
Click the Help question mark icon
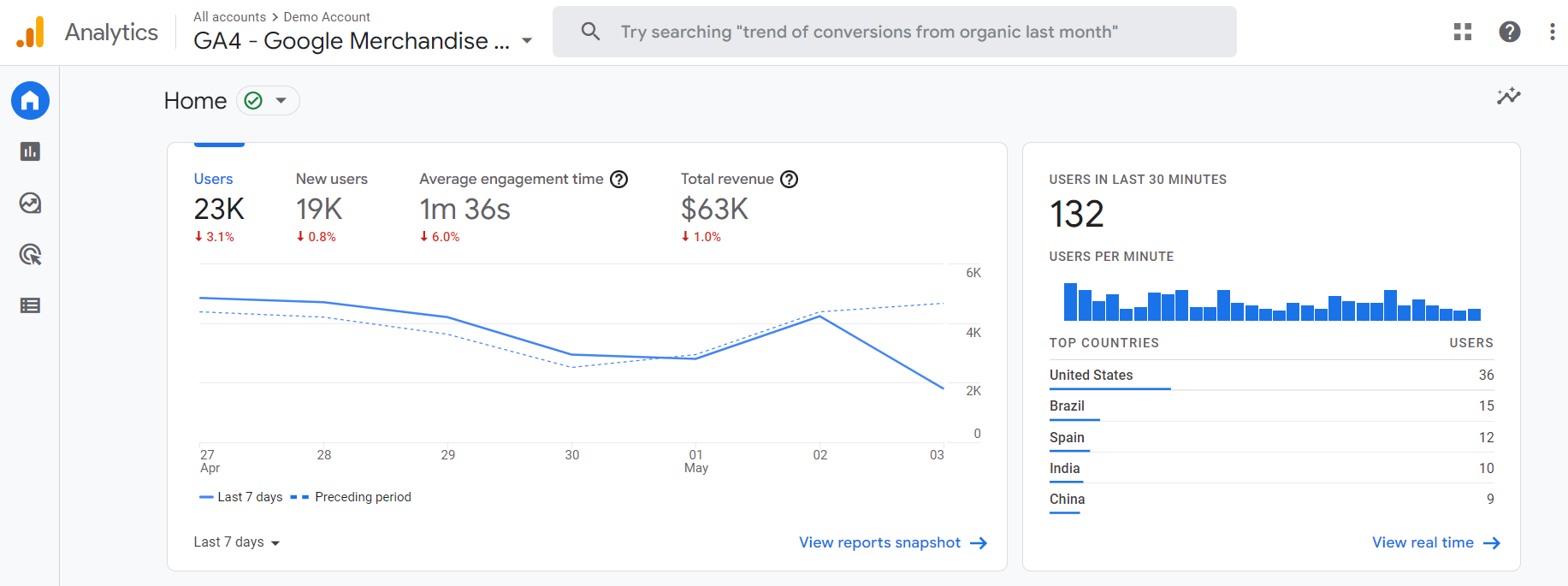coord(1509,32)
